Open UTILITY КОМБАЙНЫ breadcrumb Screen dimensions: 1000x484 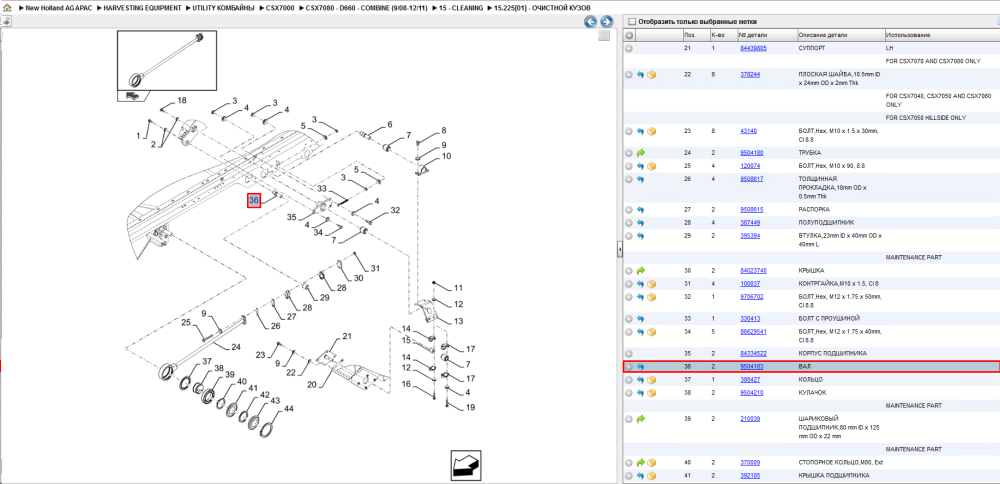click(x=223, y=8)
